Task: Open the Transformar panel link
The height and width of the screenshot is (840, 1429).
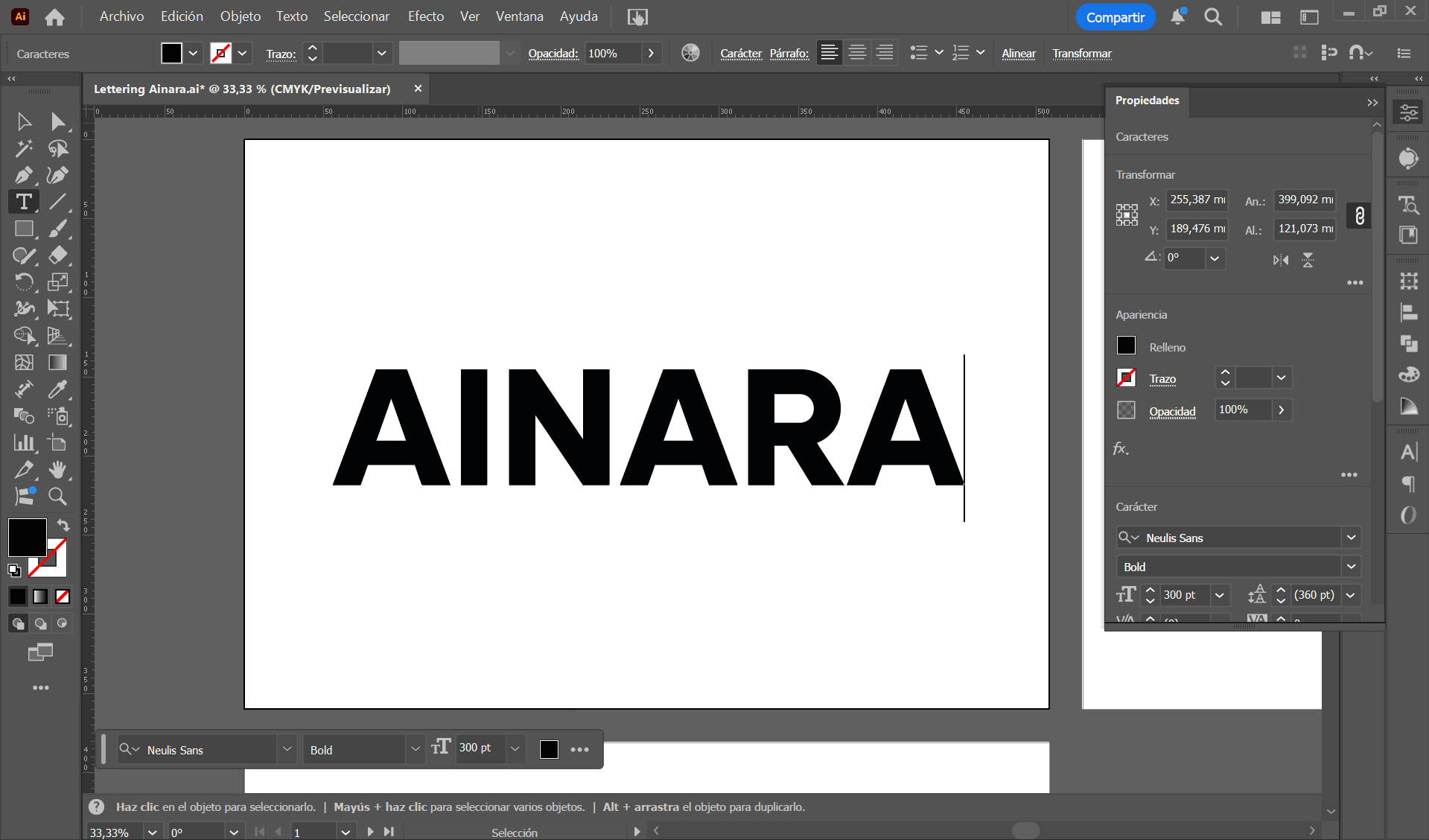Action: click(1081, 54)
